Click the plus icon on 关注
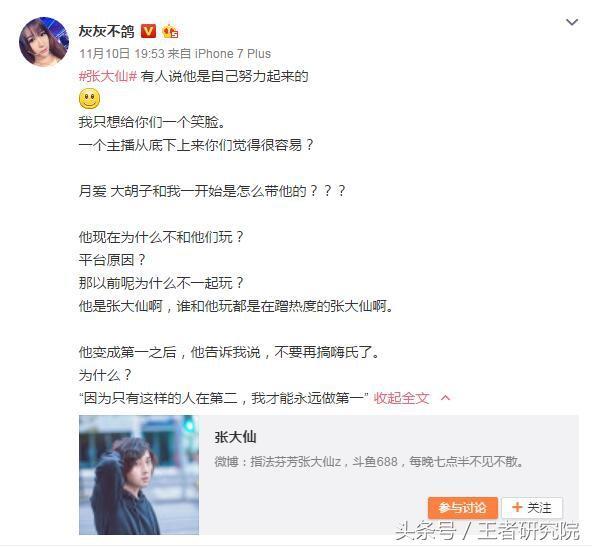 pyautogui.click(x=517, y=507)
